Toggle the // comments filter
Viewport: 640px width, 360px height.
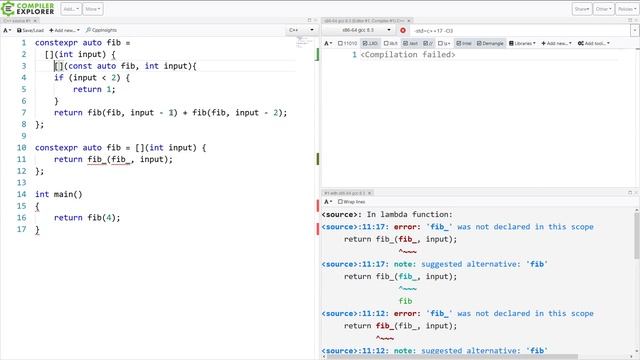coord(428,43)
